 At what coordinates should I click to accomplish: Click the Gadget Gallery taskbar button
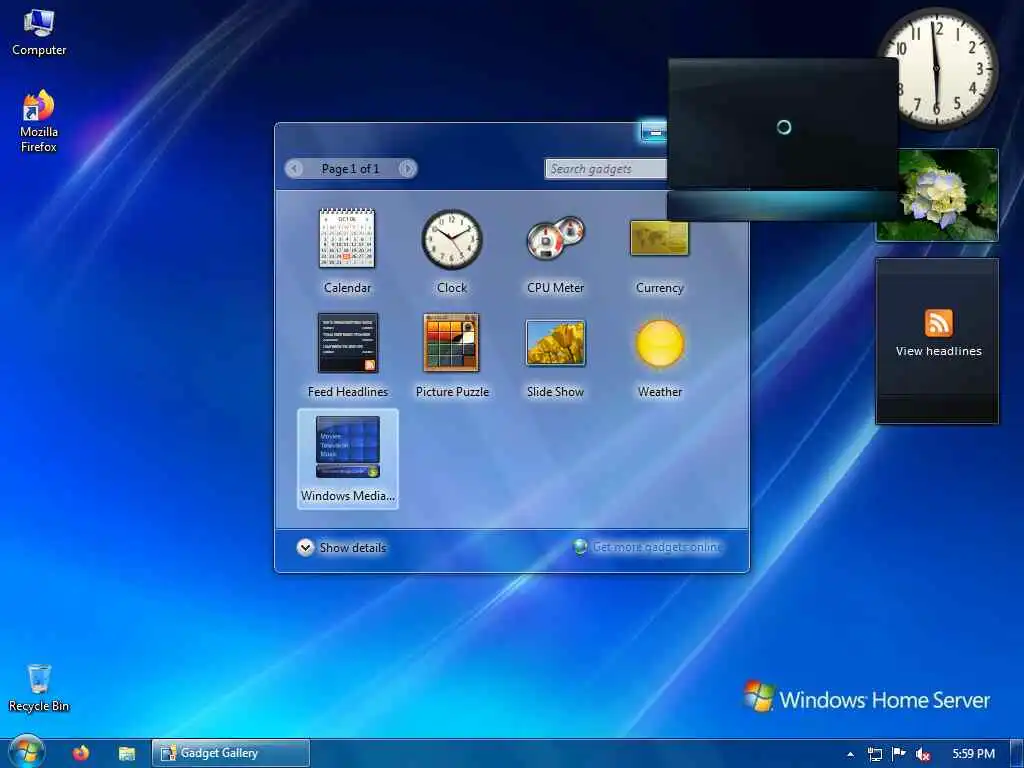click(x=231, y=753)
